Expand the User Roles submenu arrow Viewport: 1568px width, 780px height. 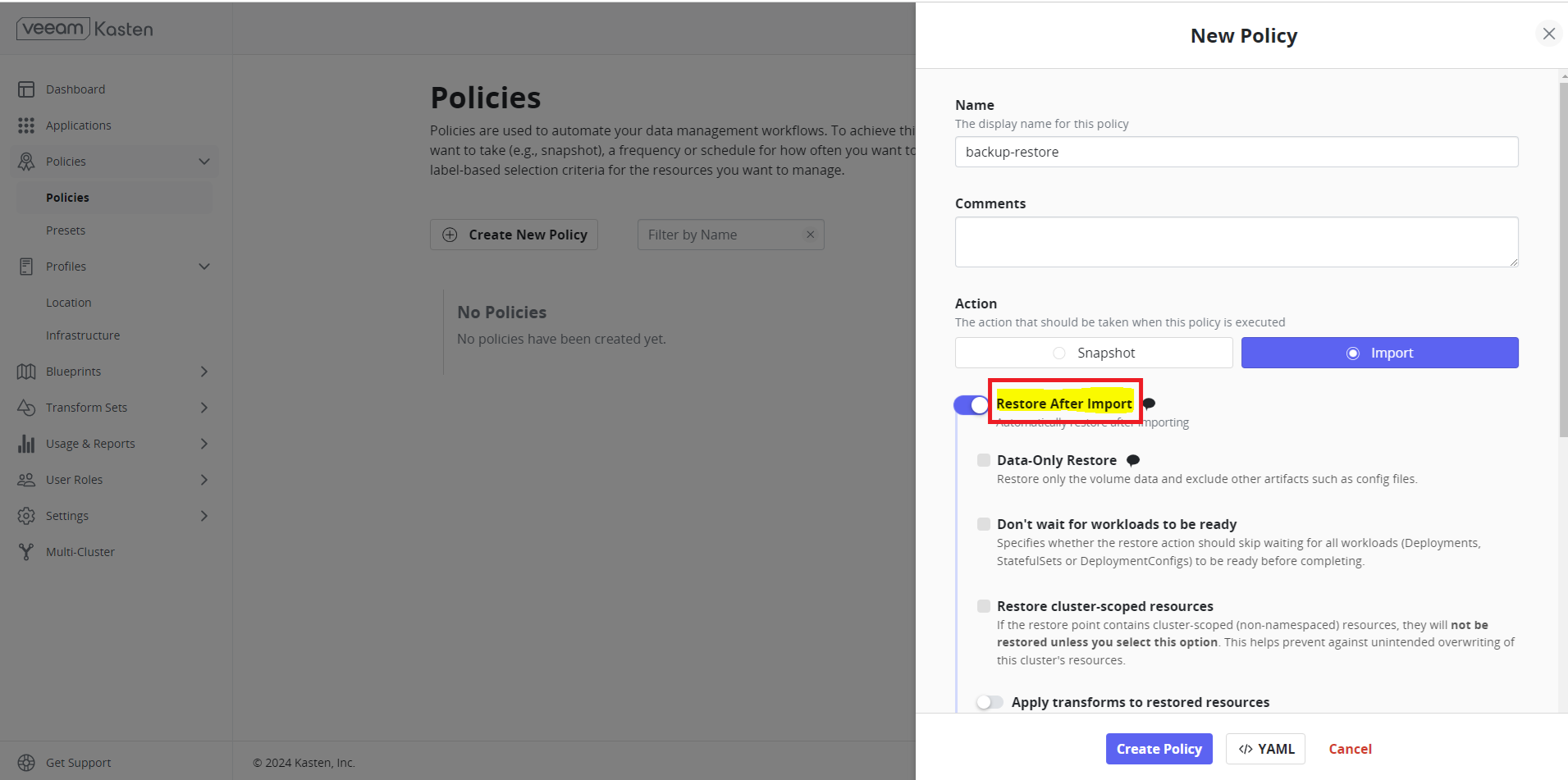click(x=204, y=480)
